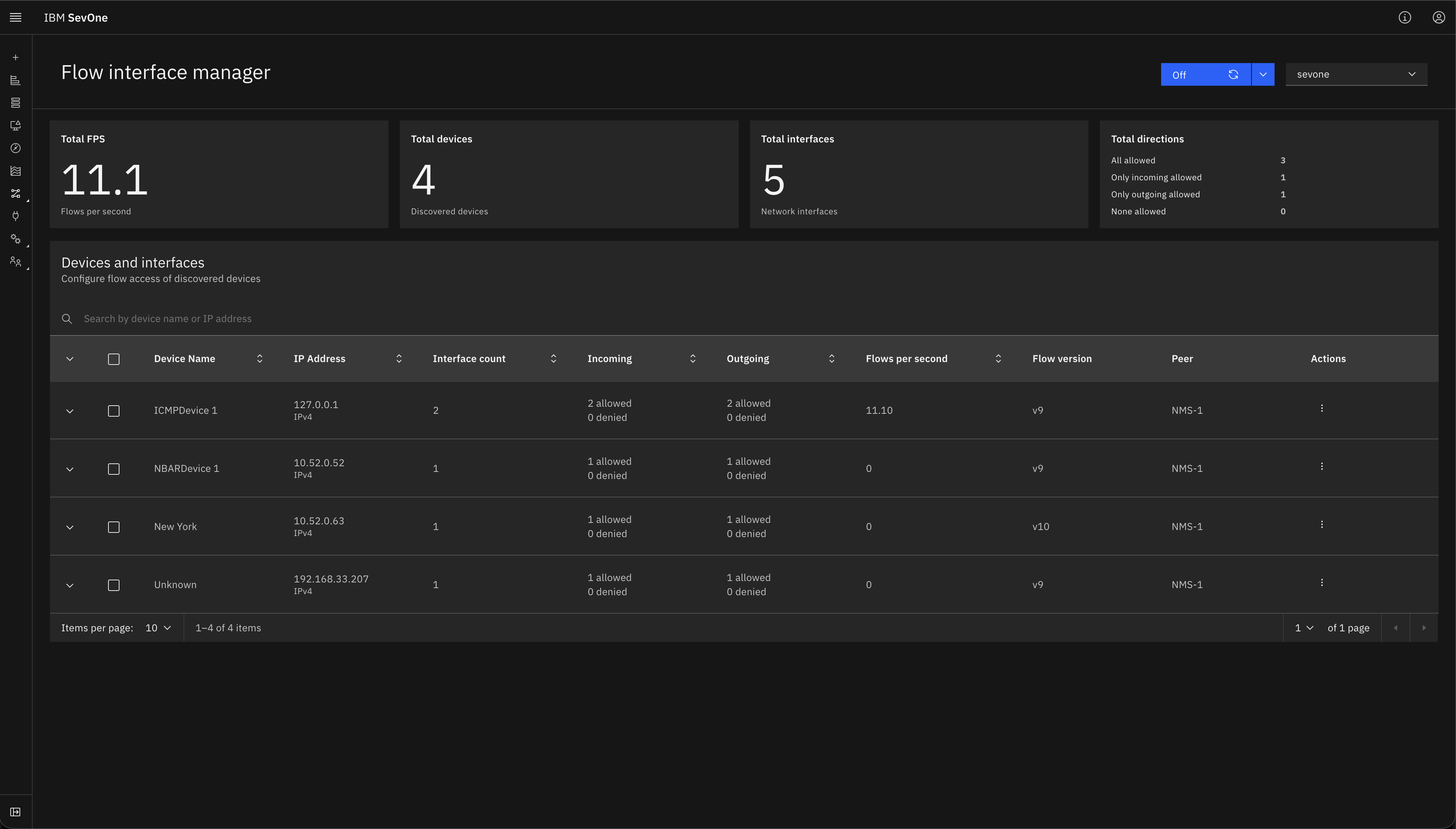Open the user profile icon
Viewport: 1456px width, 829px height.
(1438, 18)
